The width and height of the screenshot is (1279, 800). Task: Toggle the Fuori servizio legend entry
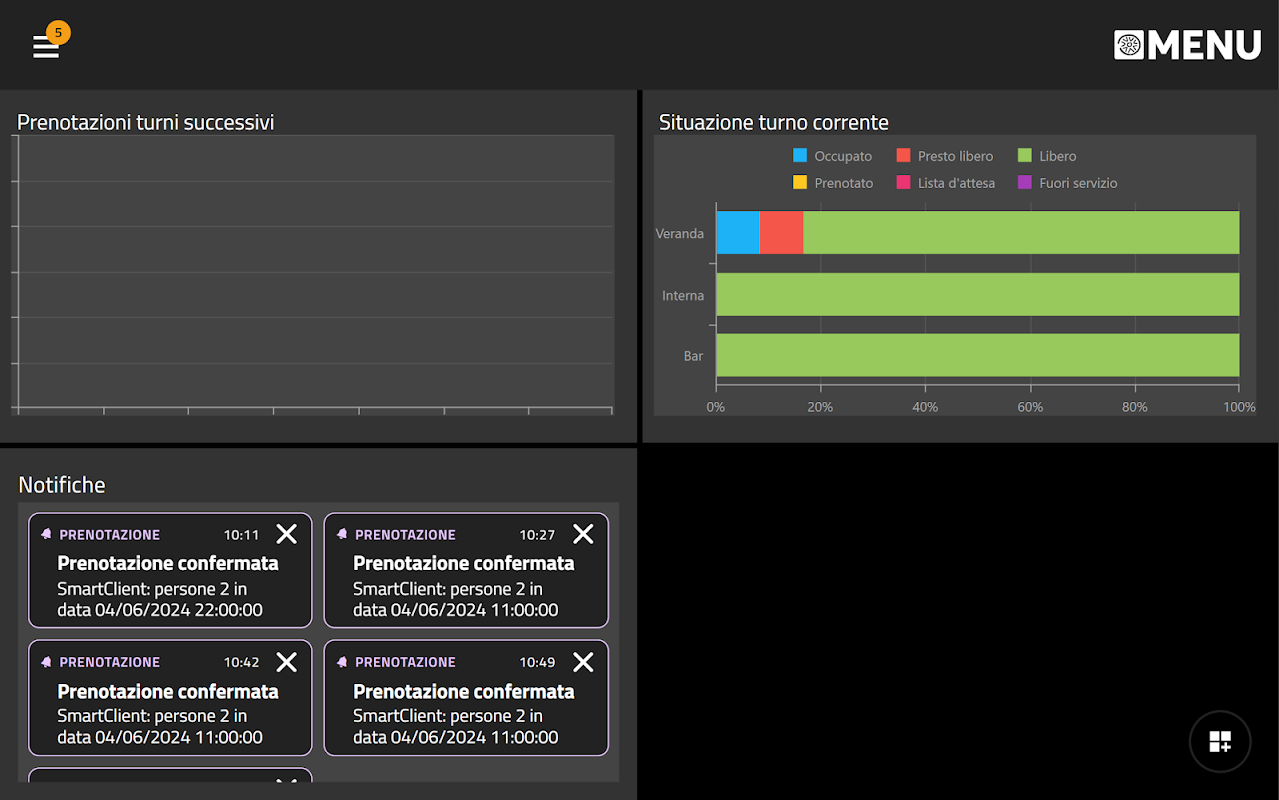(x=1067, y=183)
